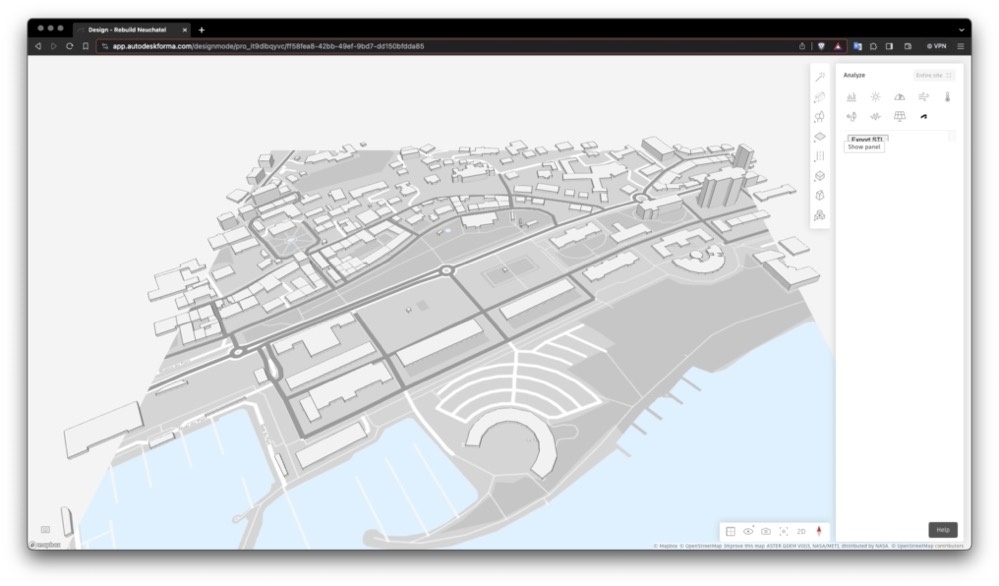999x586 pixels.
Task: Expand the browser tab list chevron
Action: coord(961,29)
